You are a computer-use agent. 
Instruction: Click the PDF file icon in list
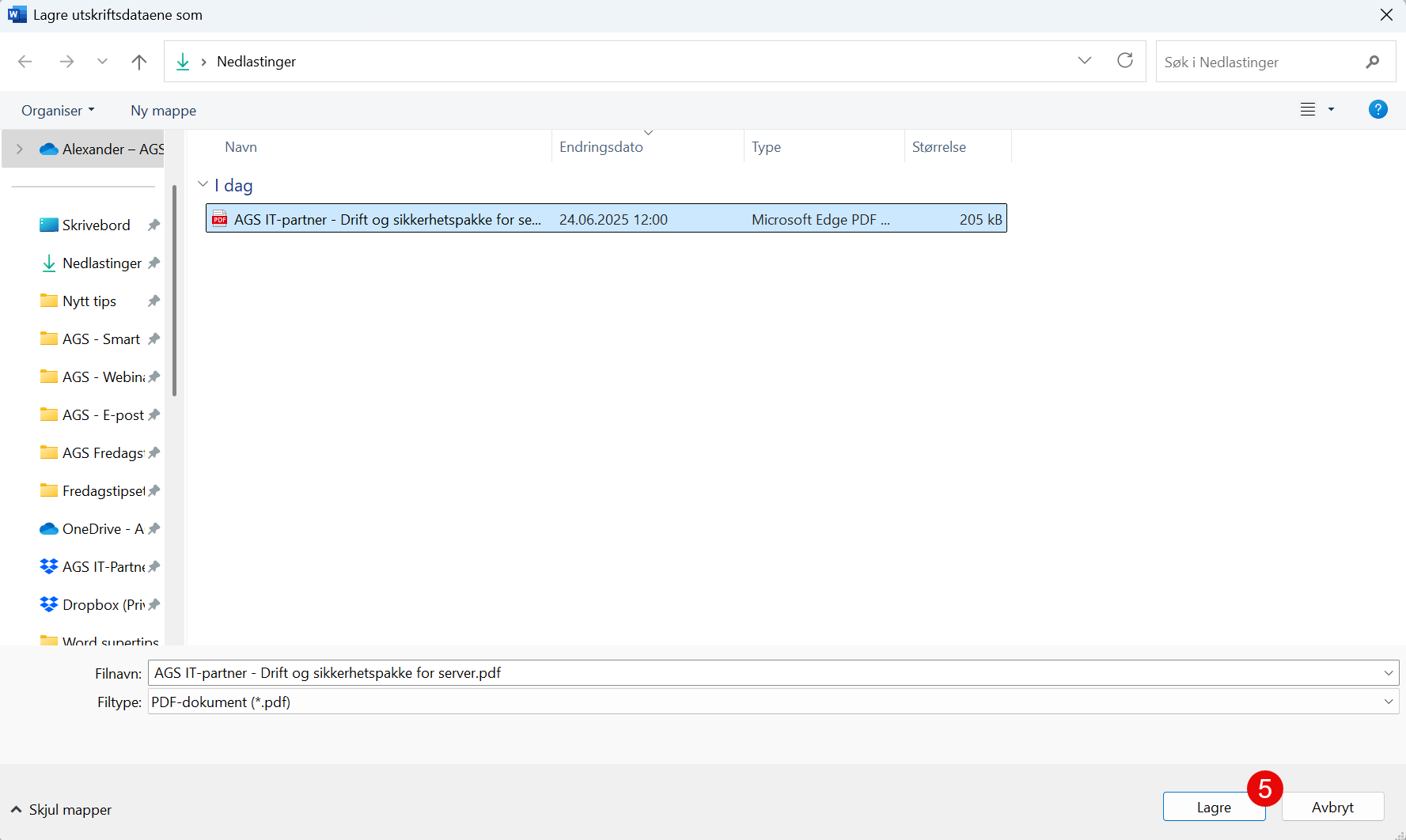[x=220, y=219]
